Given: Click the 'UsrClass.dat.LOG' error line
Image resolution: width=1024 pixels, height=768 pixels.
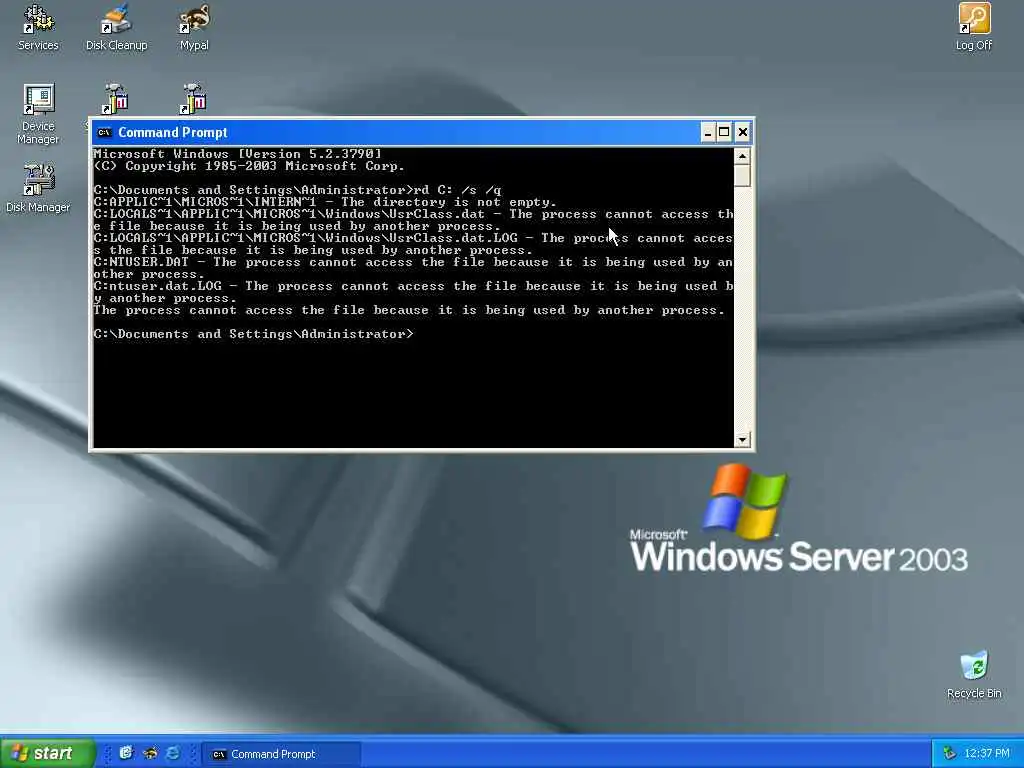Looking at the screenshot, I should [x=413, y=244].
